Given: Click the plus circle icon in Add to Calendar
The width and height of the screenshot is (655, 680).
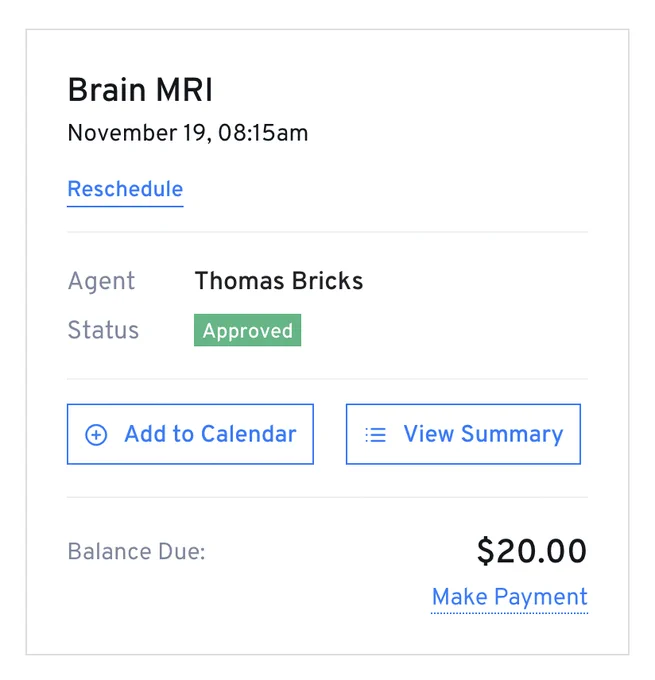Looking at the screenshot, I should point(96,435).
